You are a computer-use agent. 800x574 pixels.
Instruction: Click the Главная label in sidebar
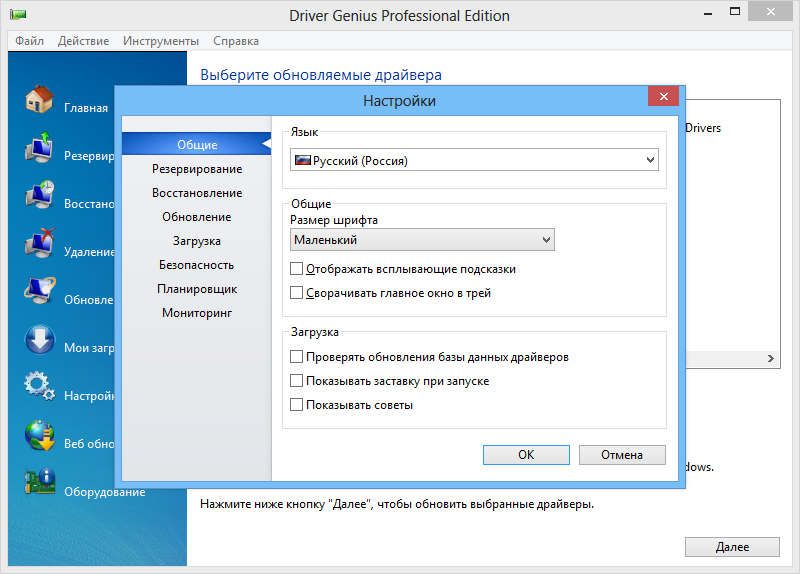point(86,108)
